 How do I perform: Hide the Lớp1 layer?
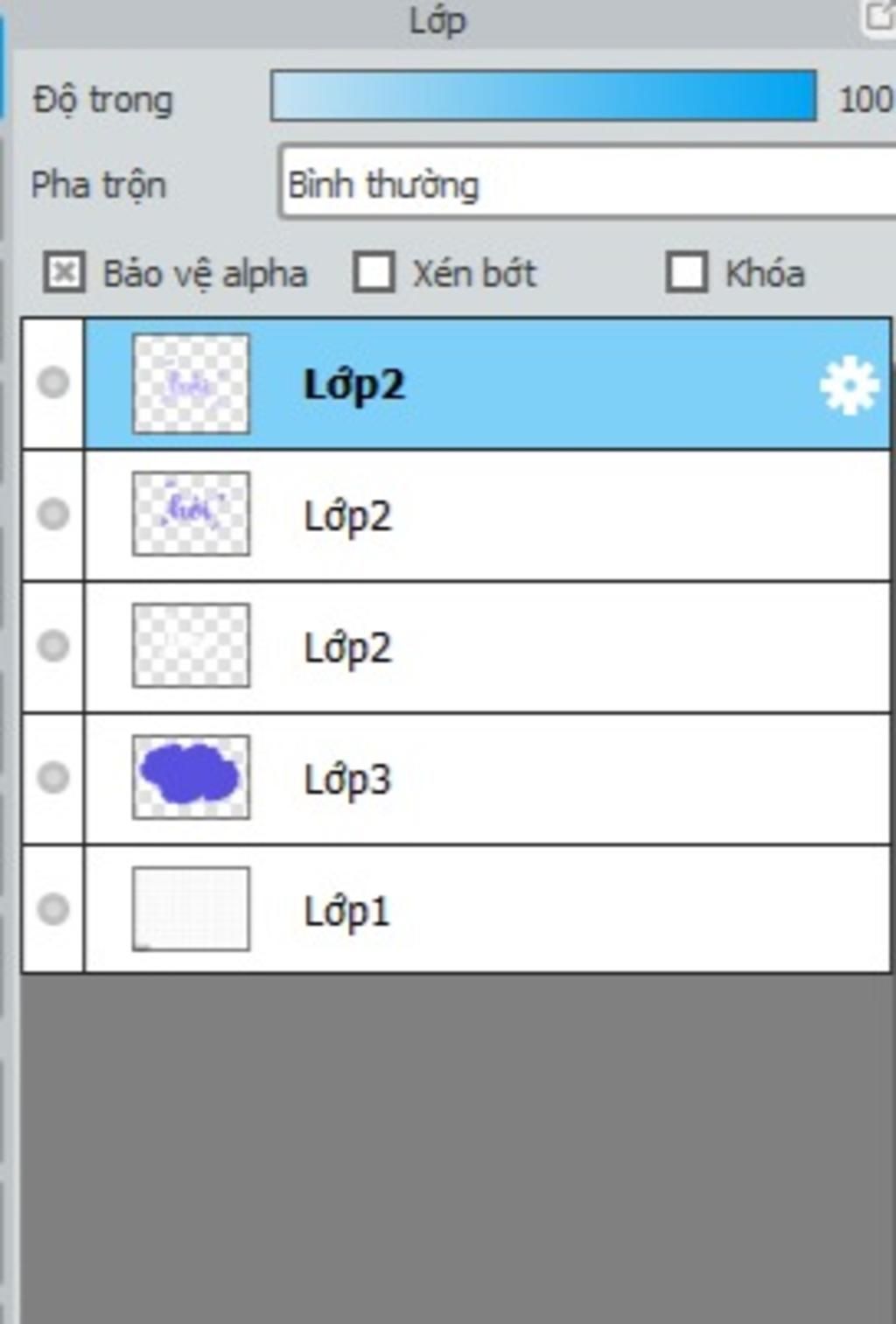[53, 909]
